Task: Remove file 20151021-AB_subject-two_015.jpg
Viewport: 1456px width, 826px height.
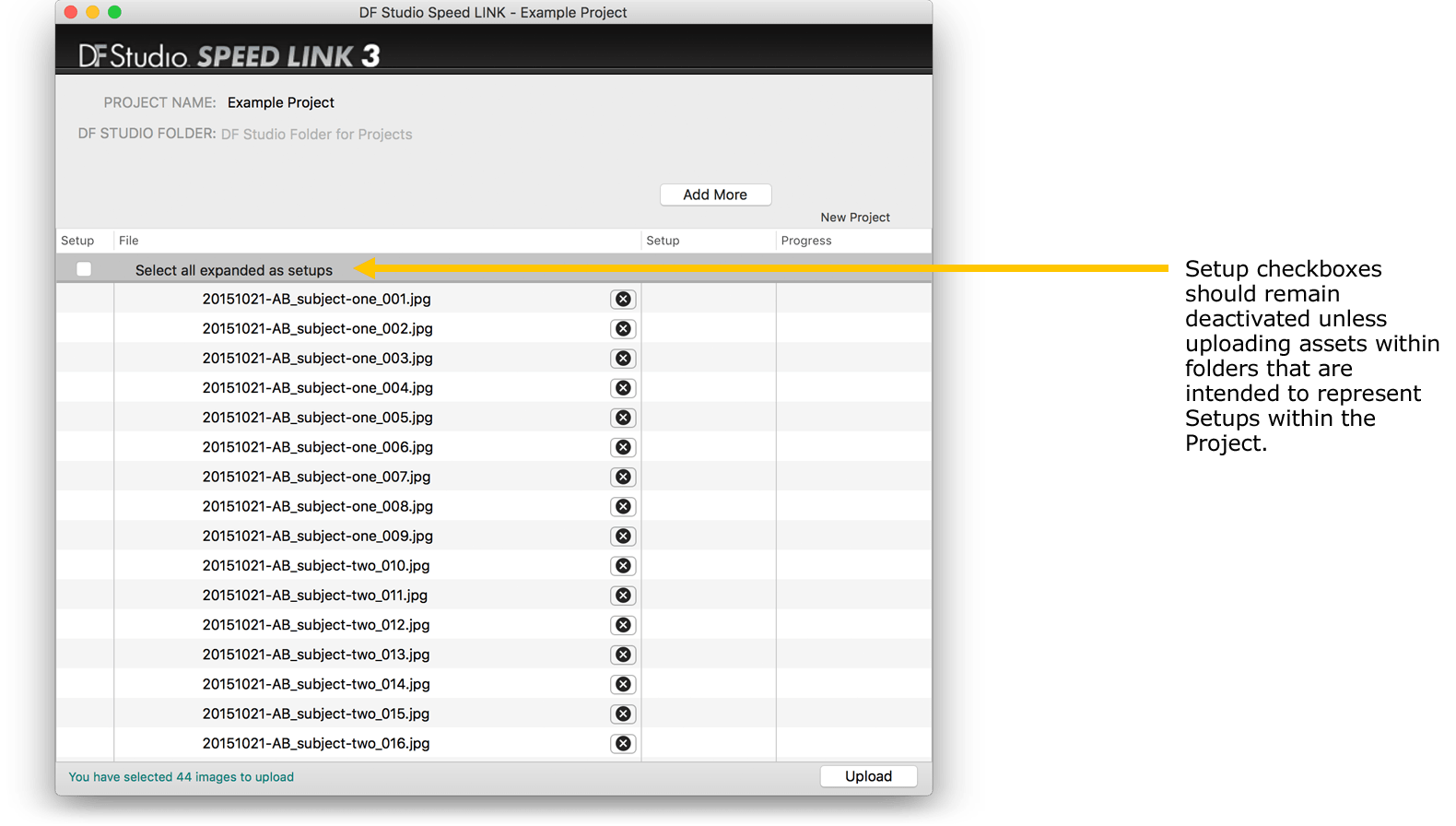Action: click(x=623, y=714)
